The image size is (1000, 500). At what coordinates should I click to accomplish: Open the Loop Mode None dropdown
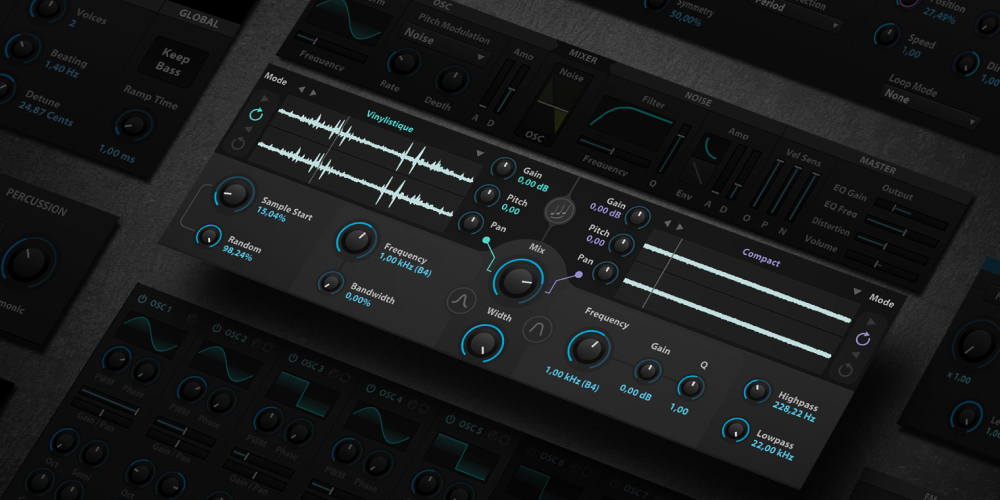(931, 107)
